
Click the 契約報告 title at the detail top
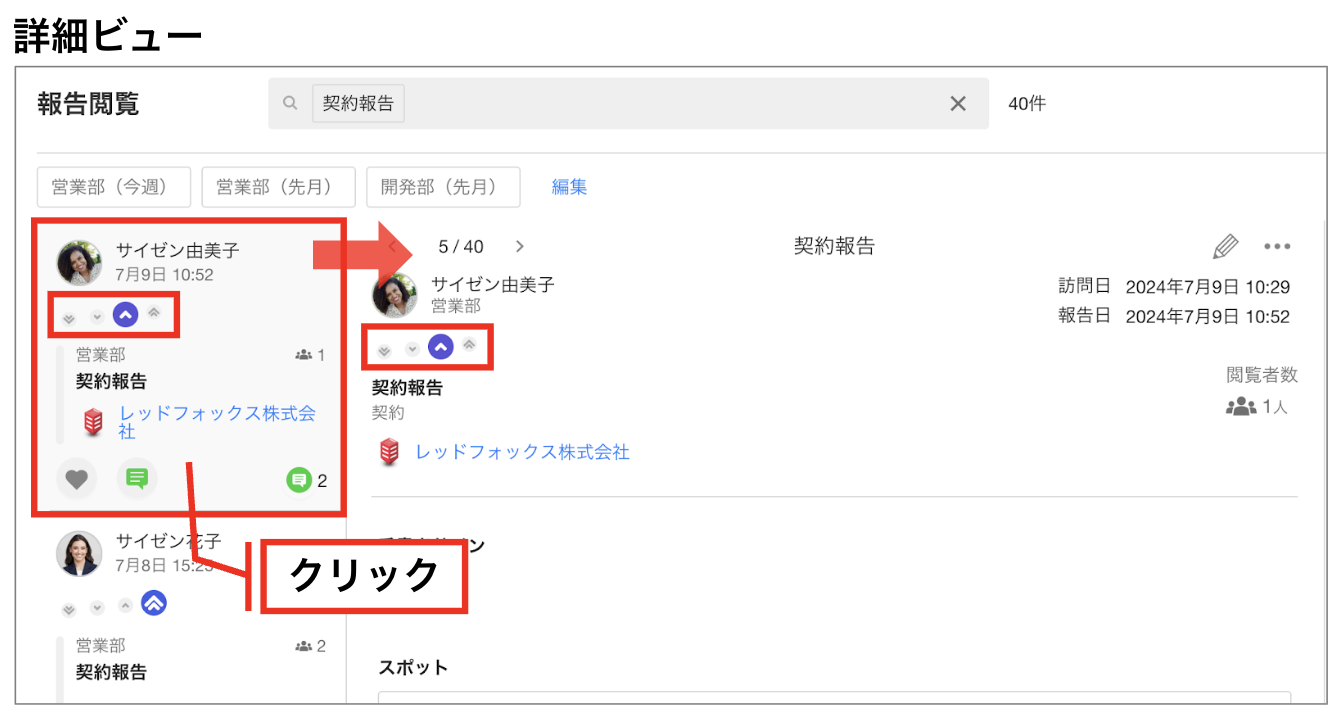pyautogui.click(x=834, y=247)
